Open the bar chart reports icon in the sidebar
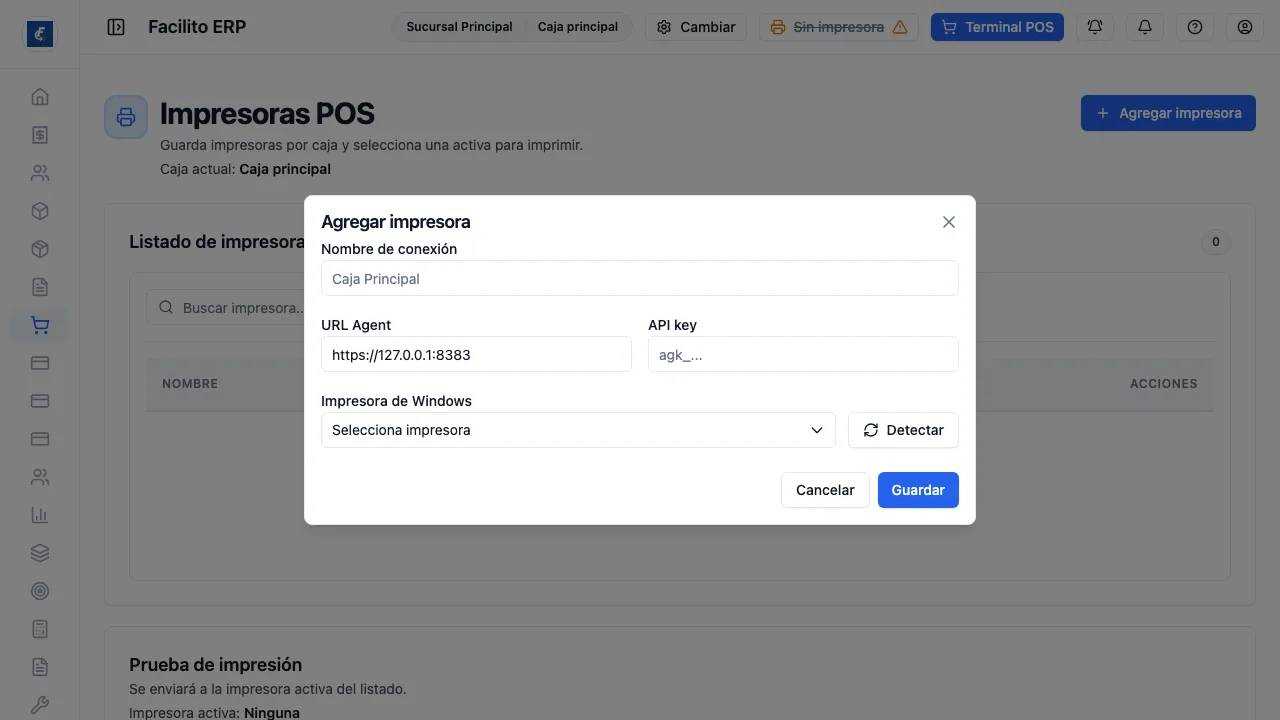 (x=40, y=515)
